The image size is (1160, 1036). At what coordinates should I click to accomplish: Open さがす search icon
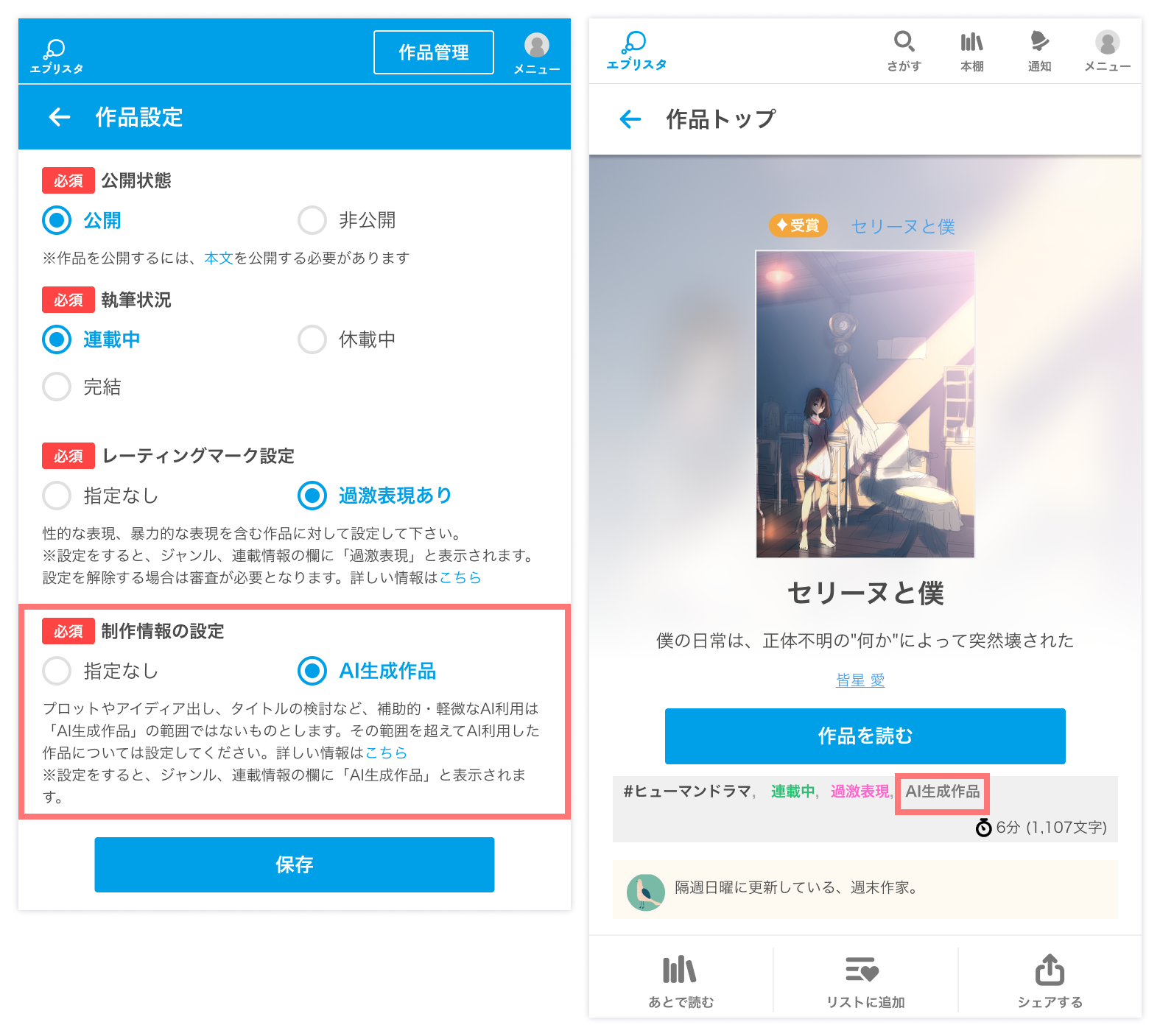(x=904, y=51)
